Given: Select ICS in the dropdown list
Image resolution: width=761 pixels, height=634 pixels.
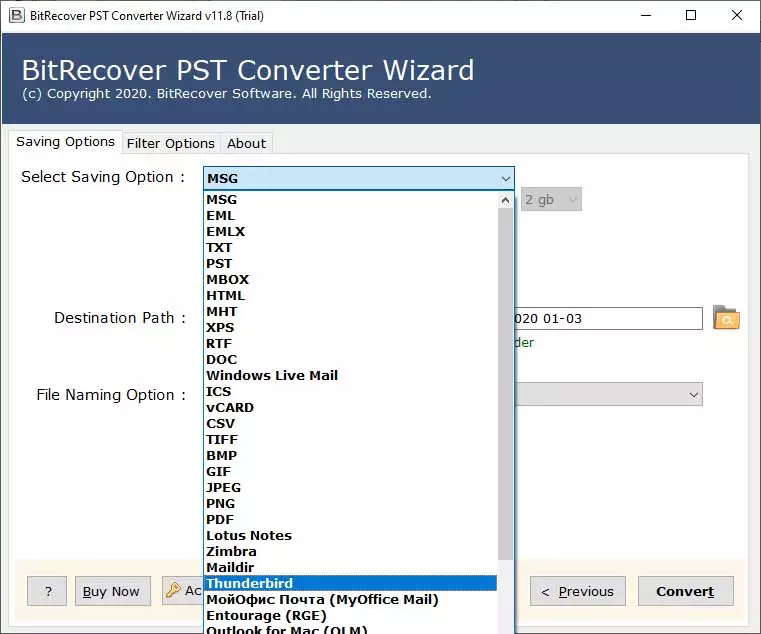Looking at the screenshot, I should [x=350, y=392].
